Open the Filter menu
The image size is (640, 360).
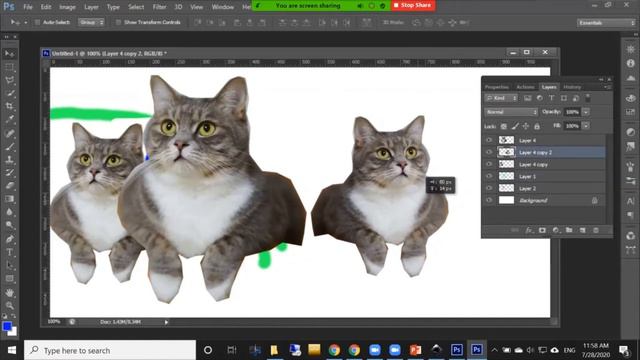point(159,7)
